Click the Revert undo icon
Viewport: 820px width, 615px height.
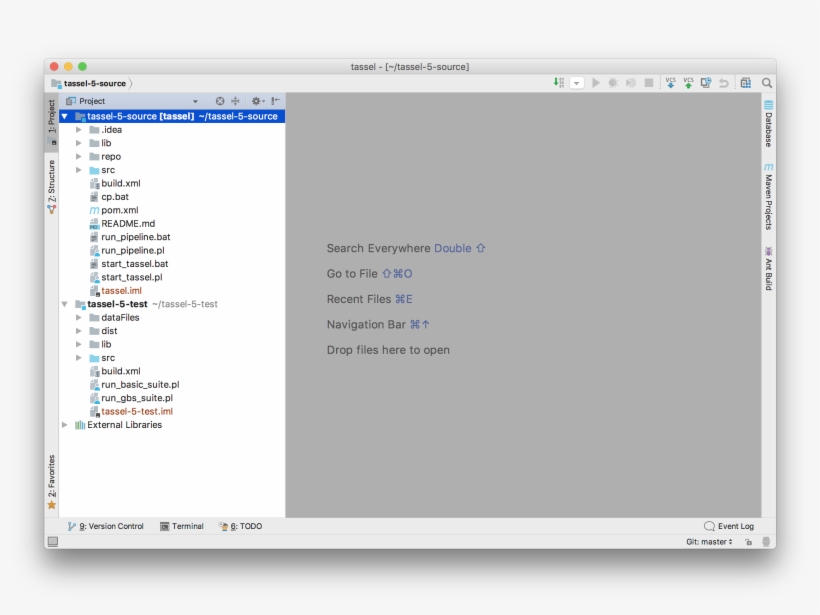[x=724, y=83]
